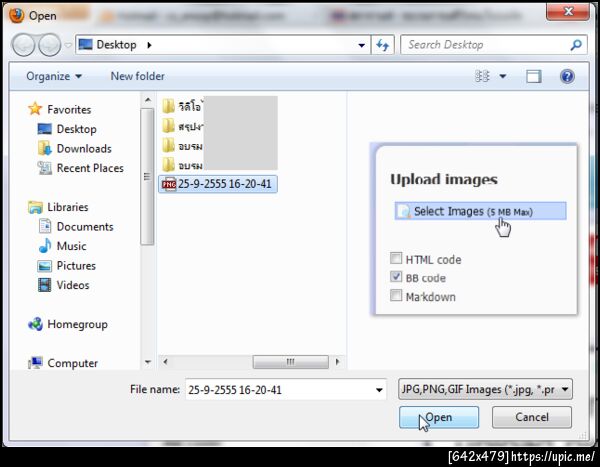The image size is (600, 467).
Task: Click the change view icon
Action: (482, 76)
